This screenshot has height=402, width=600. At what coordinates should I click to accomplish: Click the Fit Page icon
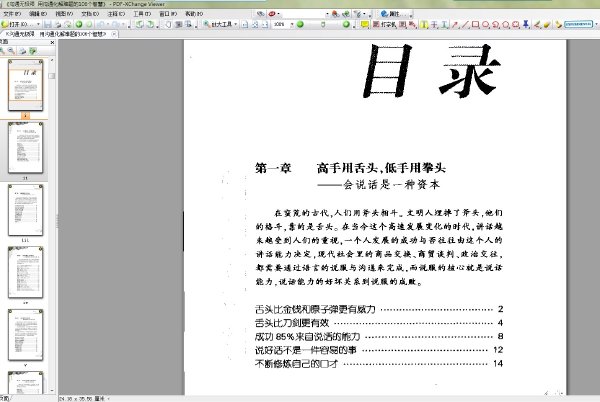[x=255, y=24]
